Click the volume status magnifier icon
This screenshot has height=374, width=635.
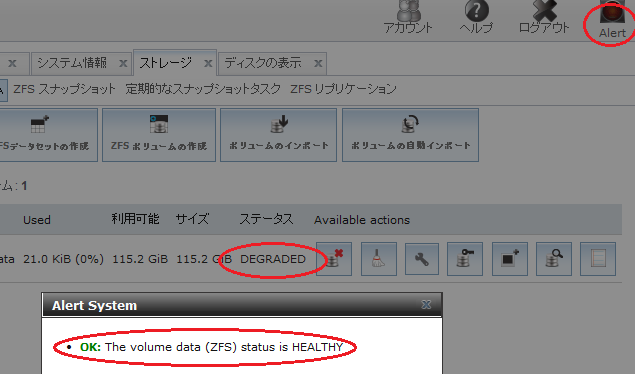[554, 259]
